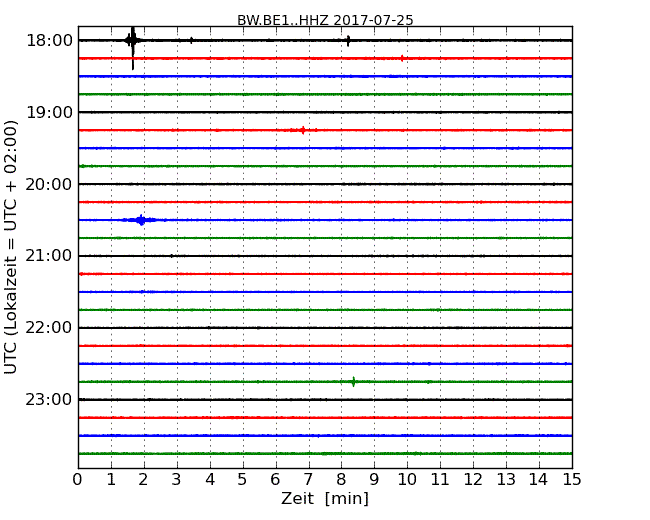Click the UTC Lokalzeit axis label

pyautogui.click(x=10, y=247)
